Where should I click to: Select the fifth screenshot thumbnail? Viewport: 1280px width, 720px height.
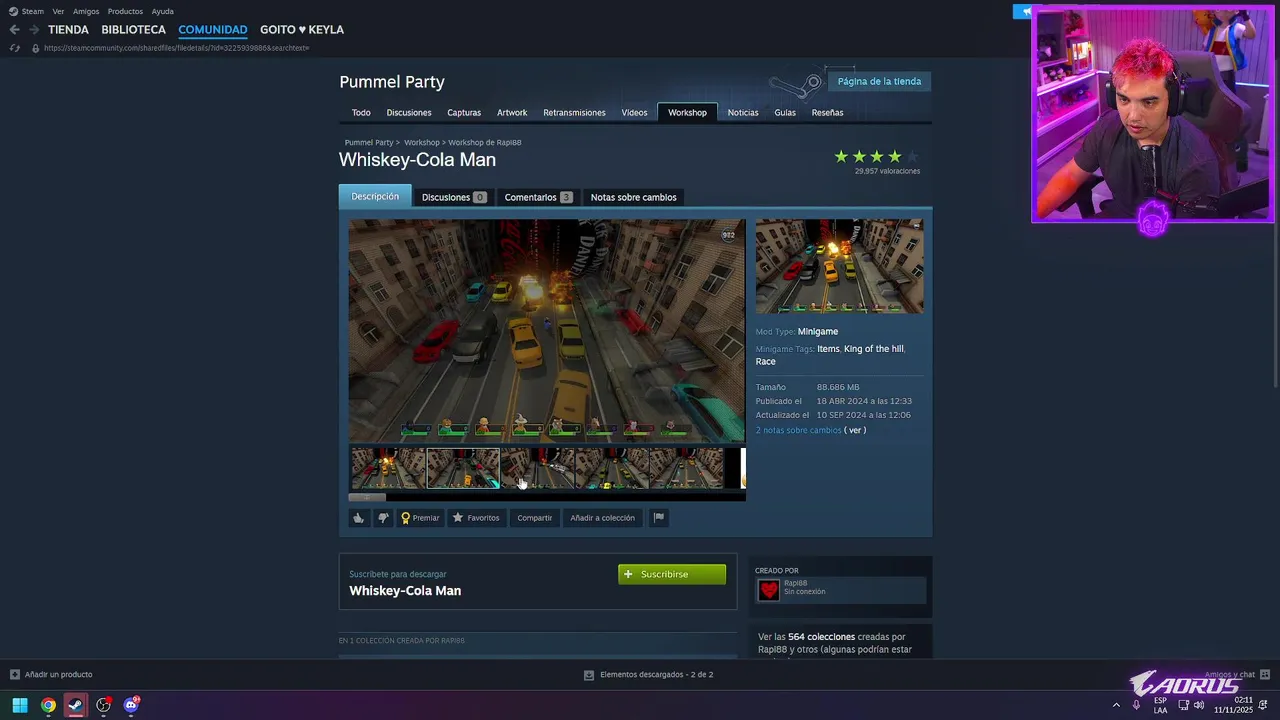686,469
